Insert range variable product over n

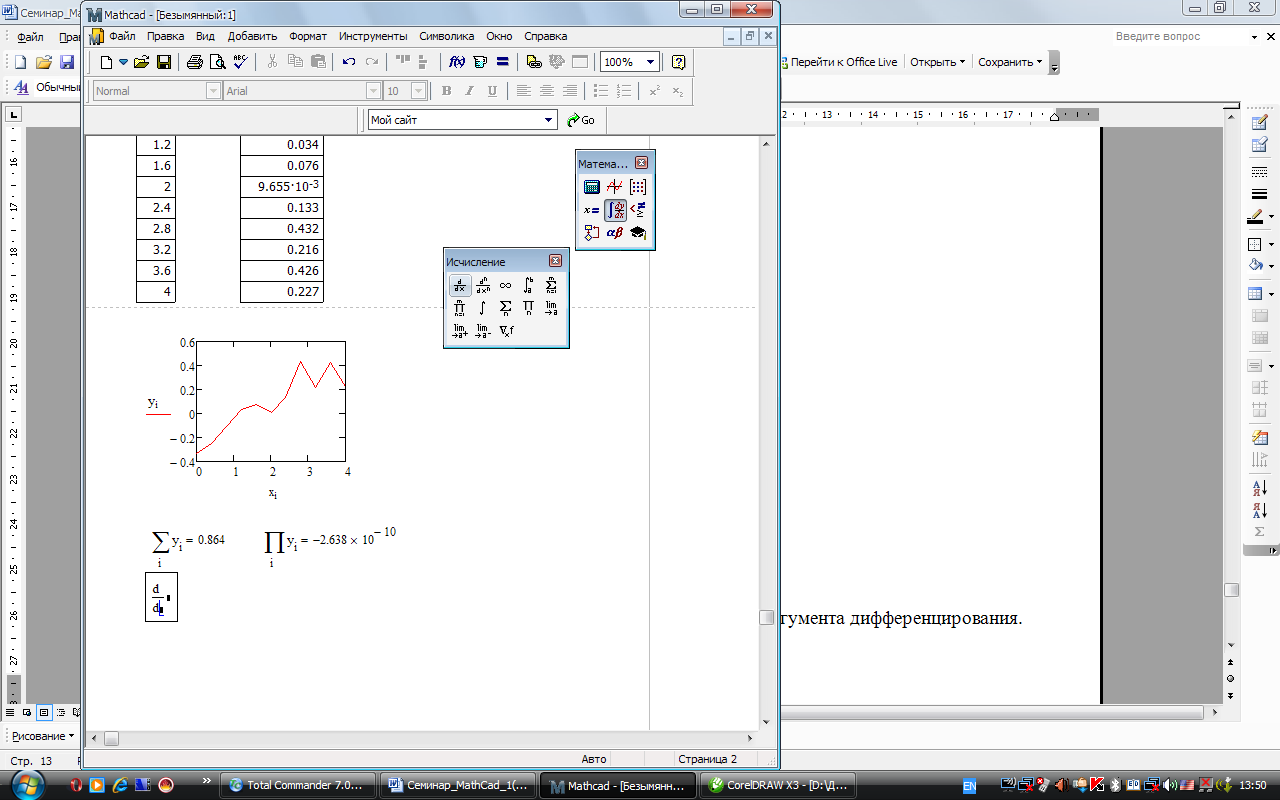coord(529,308)
